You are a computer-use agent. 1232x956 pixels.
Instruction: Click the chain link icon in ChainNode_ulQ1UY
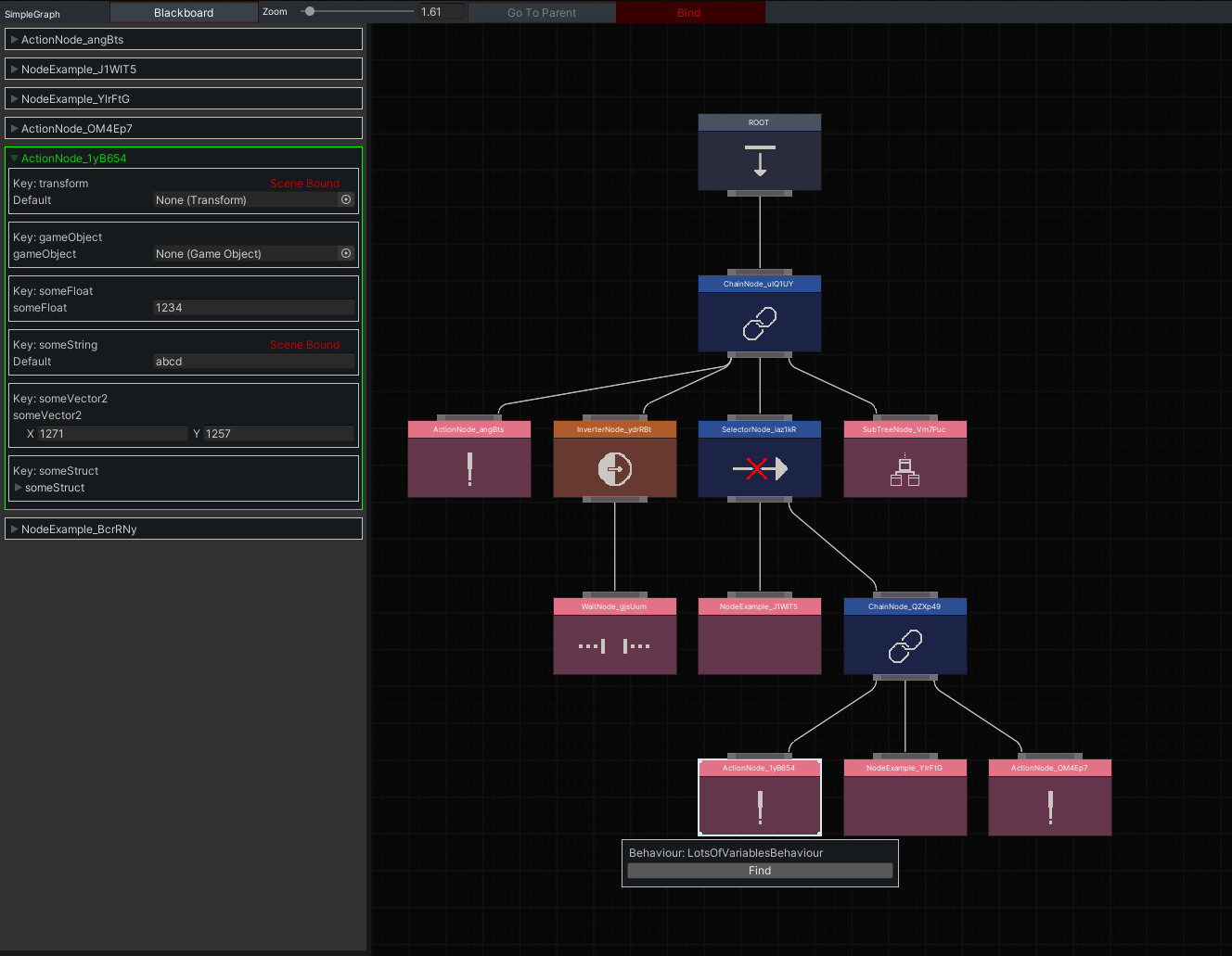pos(760,323)
